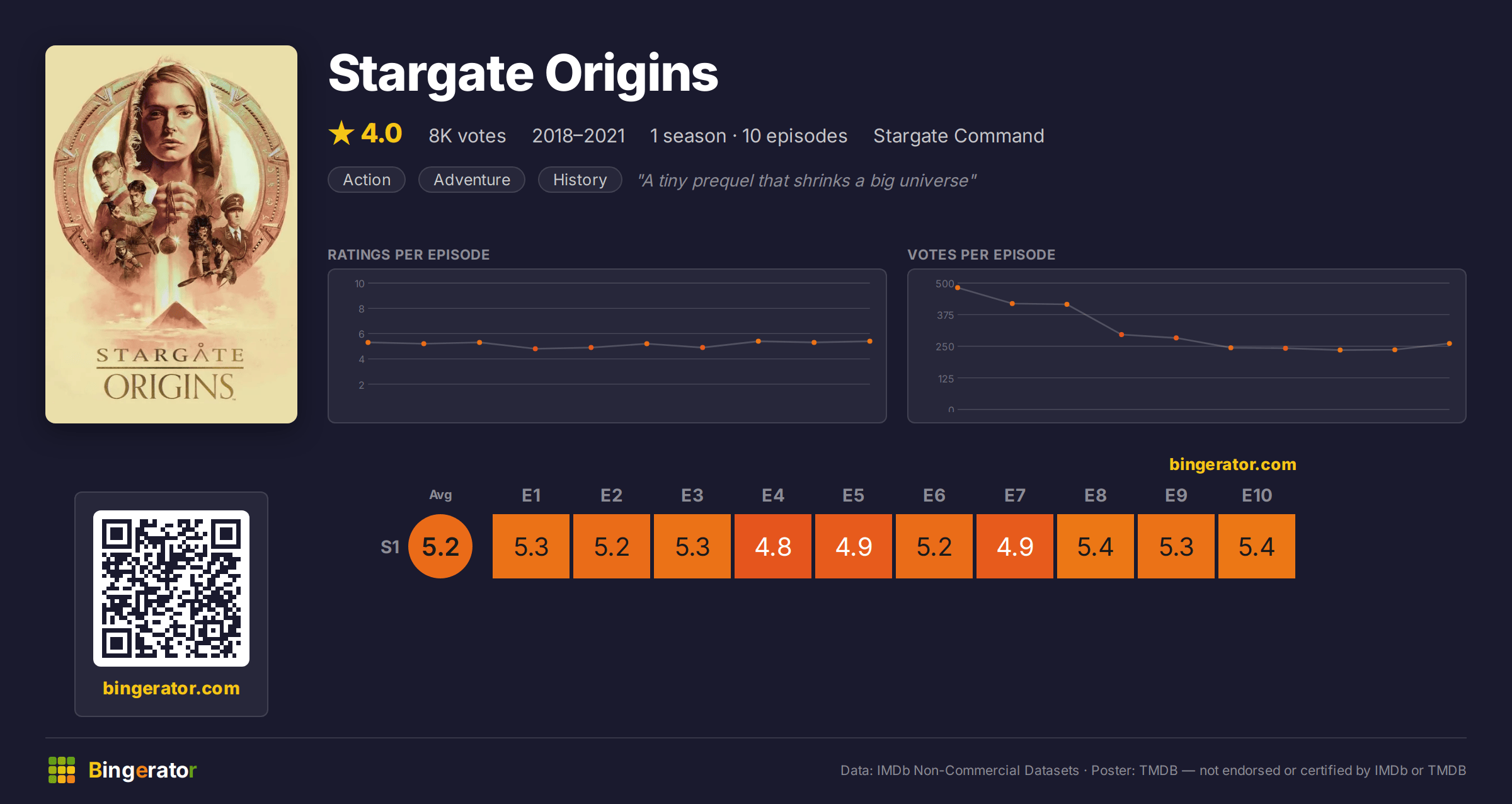Click the yellow star rating icon

point(341,134)
